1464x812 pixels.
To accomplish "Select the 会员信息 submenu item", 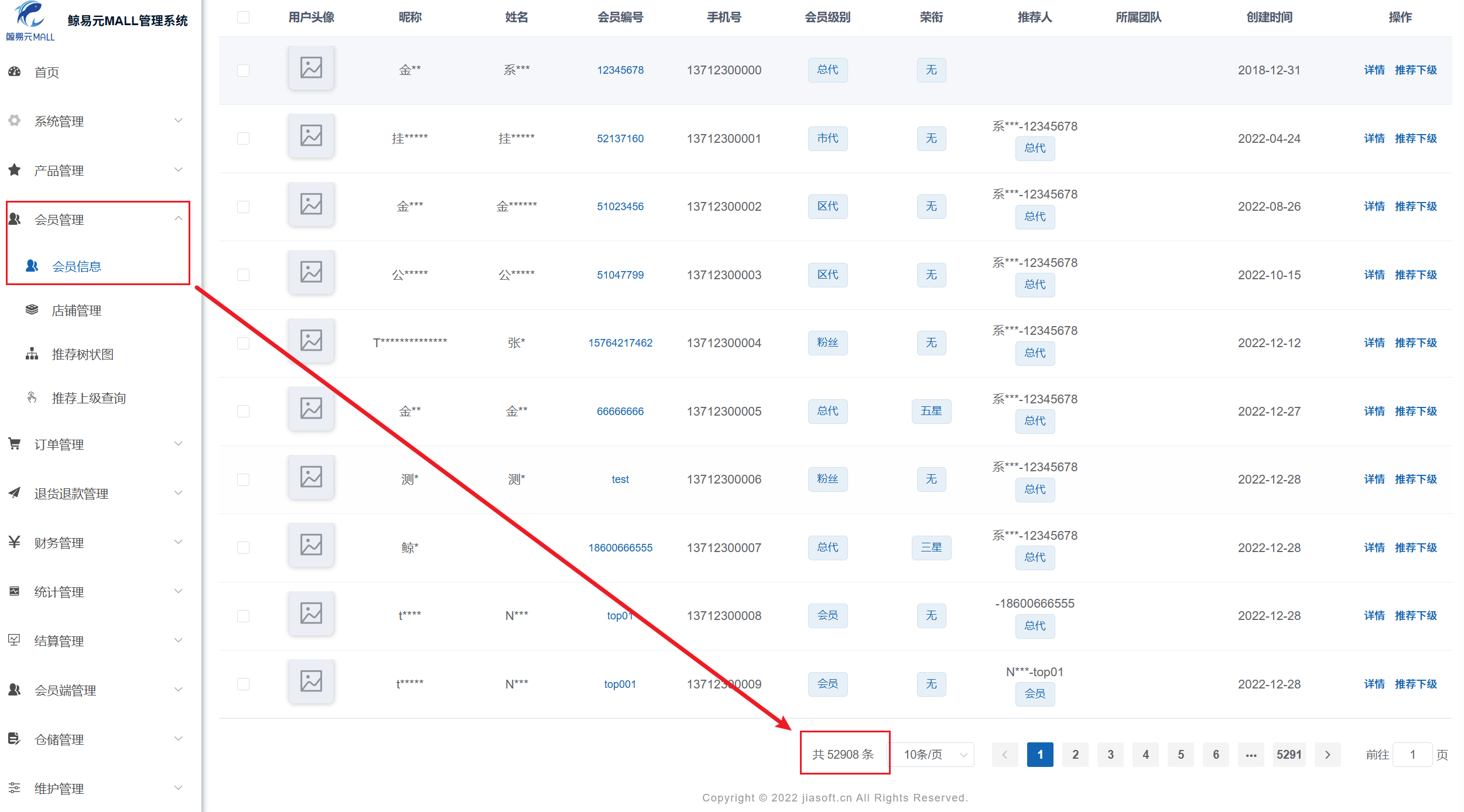I will (77, 266).
